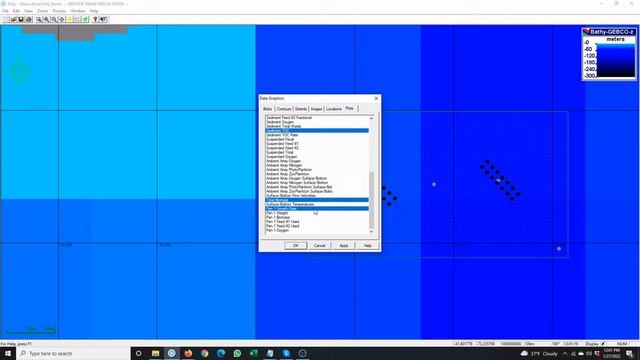Click OK in Data Graphics dialog
This screenshot has width=640, height=360.
(x=296, y=246)
